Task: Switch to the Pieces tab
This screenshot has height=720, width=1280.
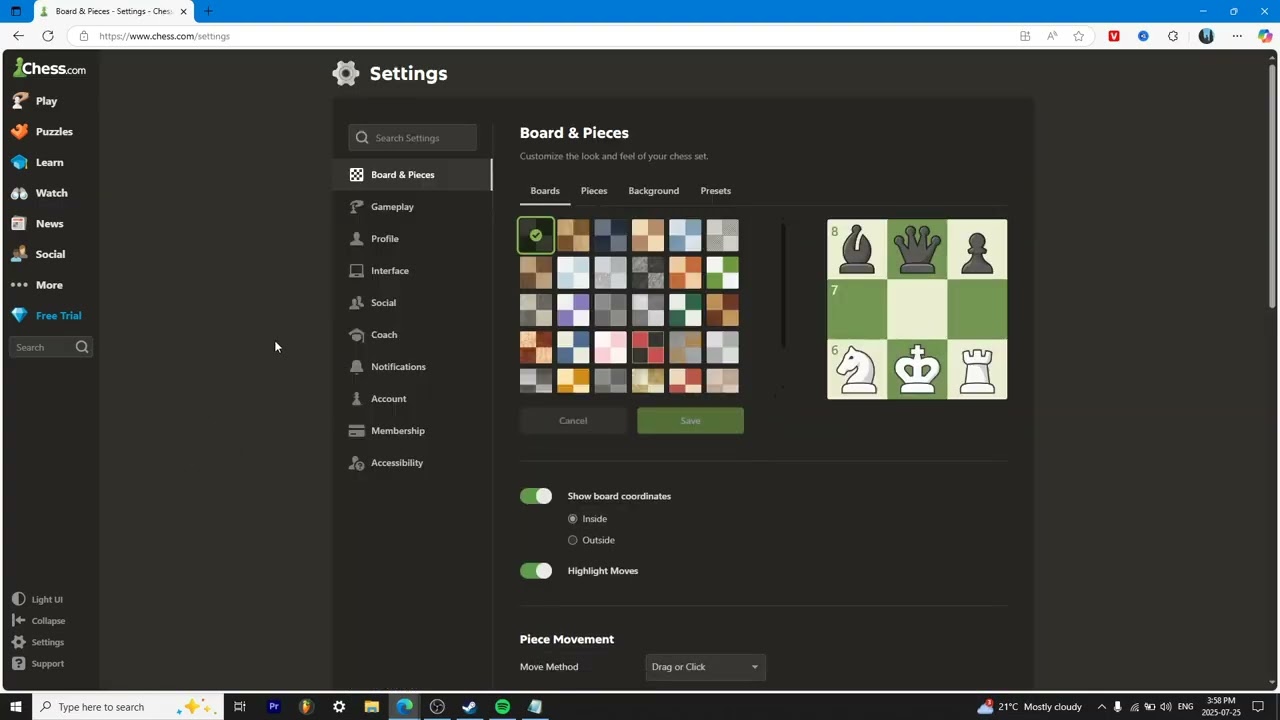Action: point(594,191)
